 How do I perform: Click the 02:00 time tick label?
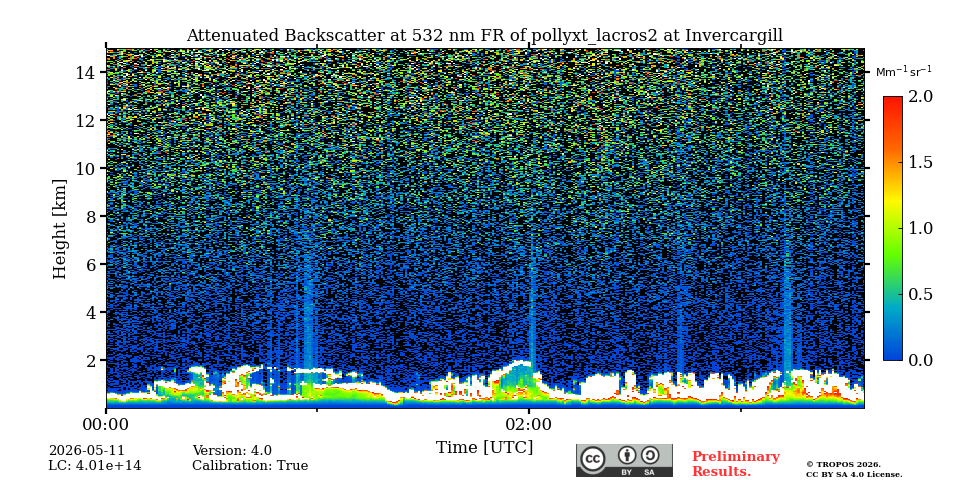[x=529, y=424]
